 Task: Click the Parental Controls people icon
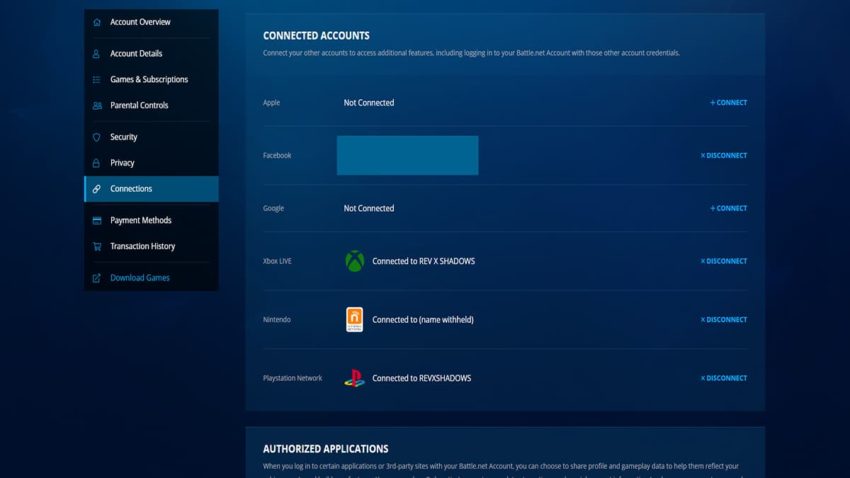pyautogui.click(x=96, y=106)
